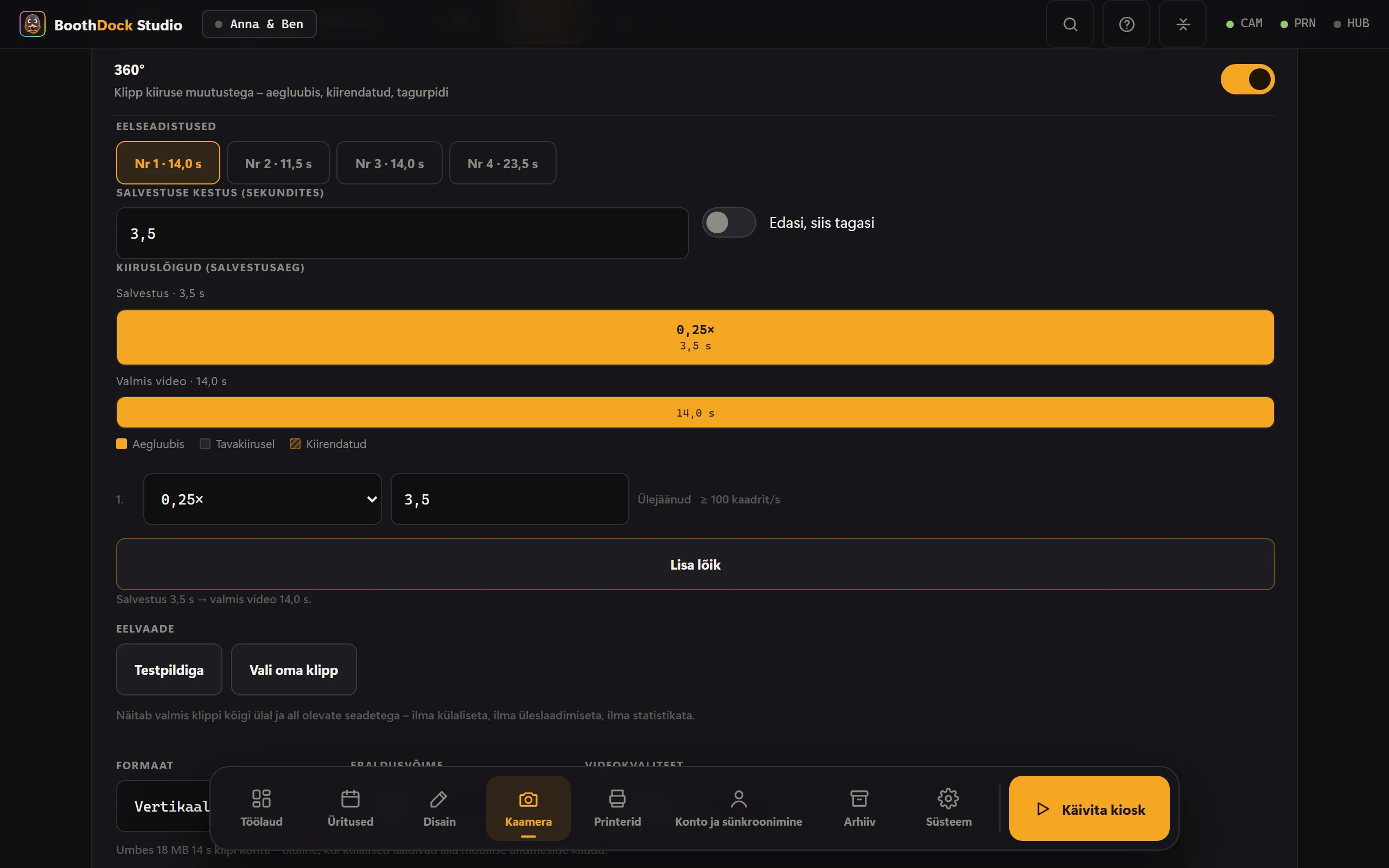Click the collapse view icon in header
The height and width of the screenshot is (868, 1389).
(x=1182, y=24)
